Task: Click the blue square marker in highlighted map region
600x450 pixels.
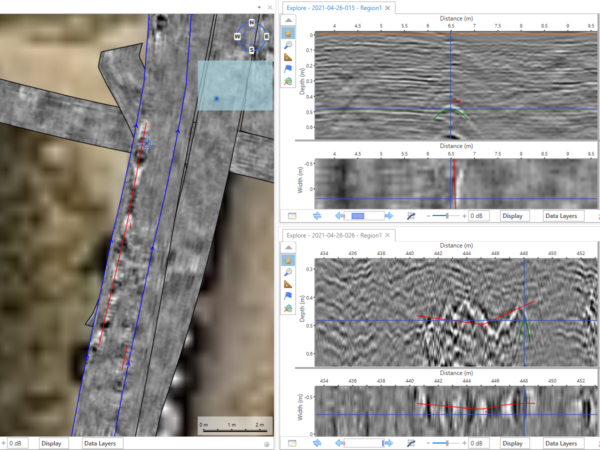Action: pos(217,99)
